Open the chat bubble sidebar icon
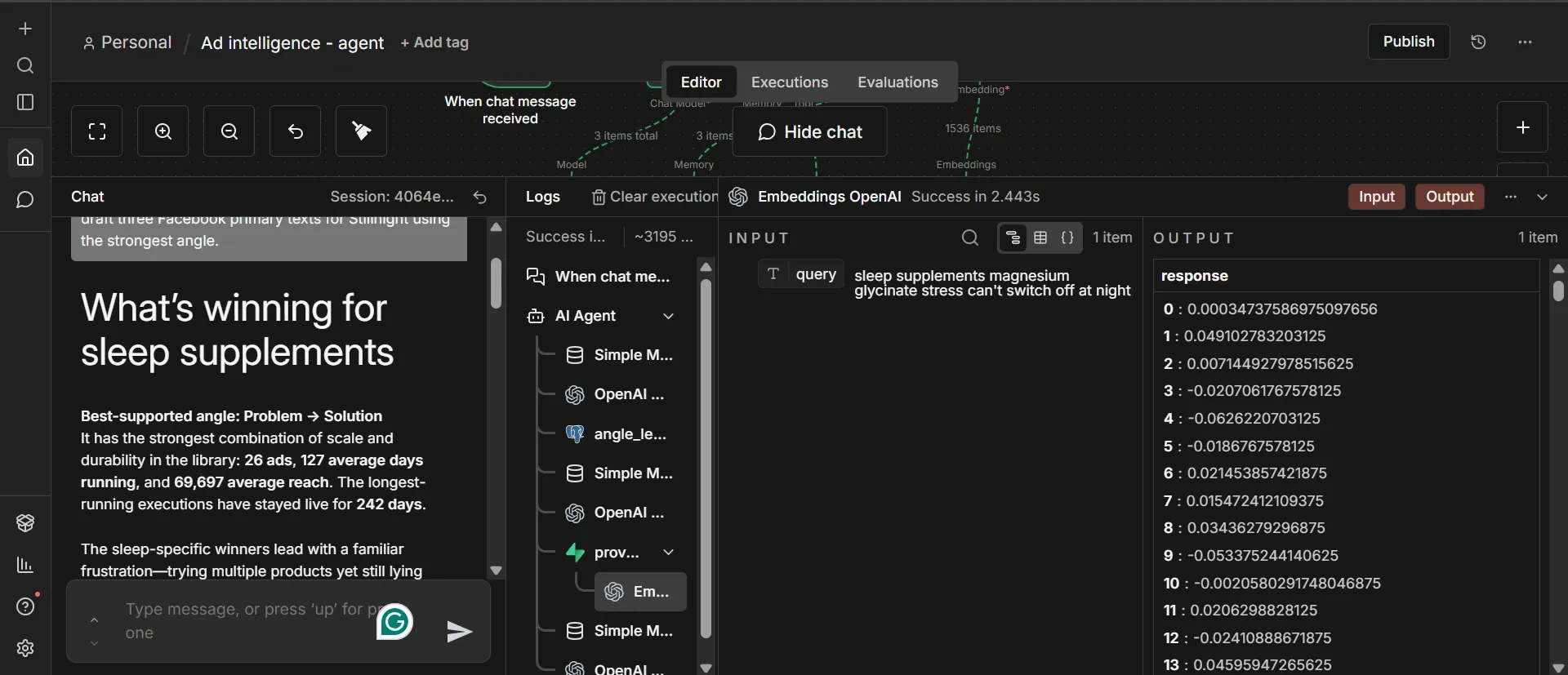 click(x=25, y=200)
